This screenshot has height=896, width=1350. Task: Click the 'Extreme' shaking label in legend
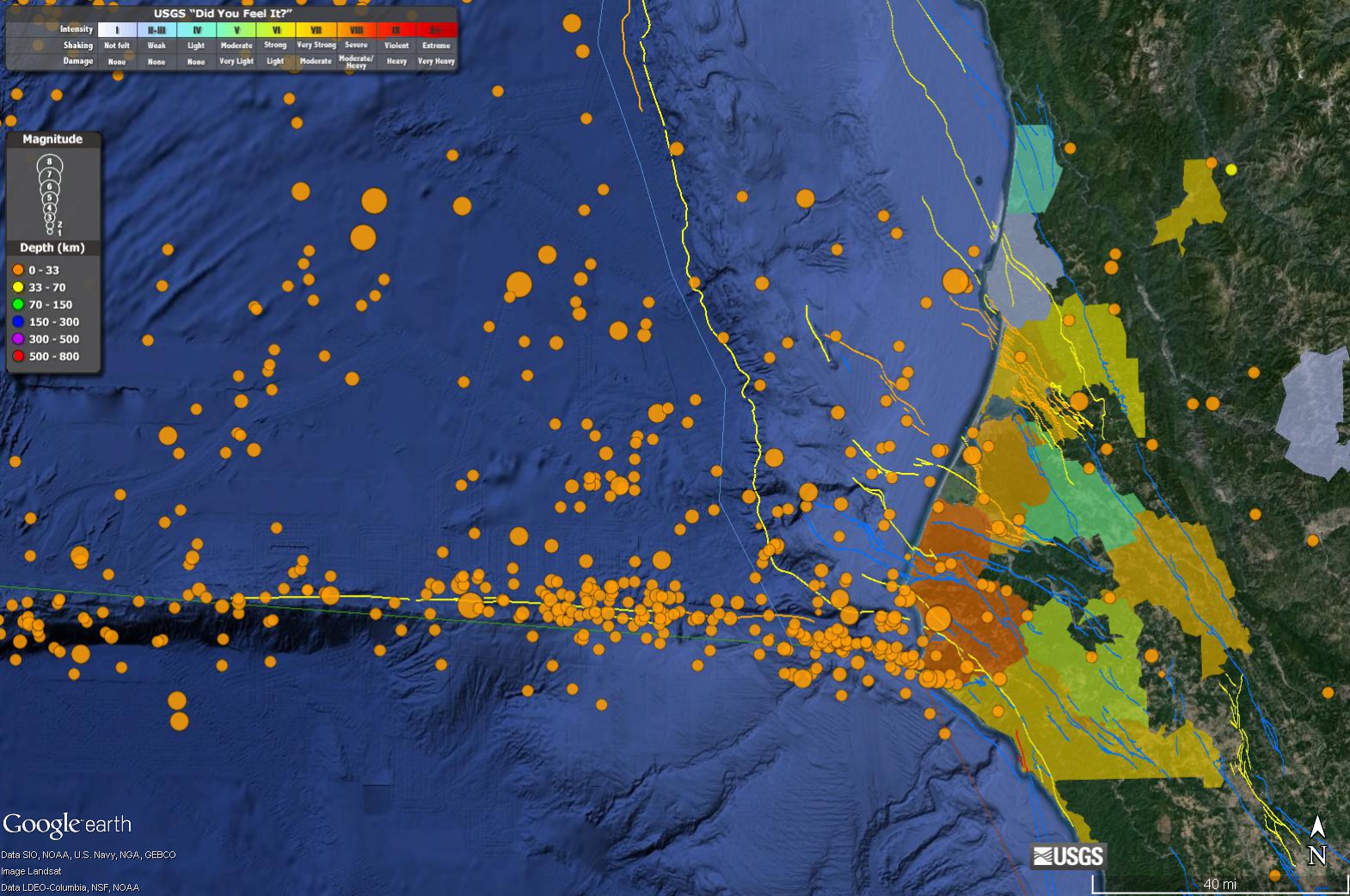436,46
